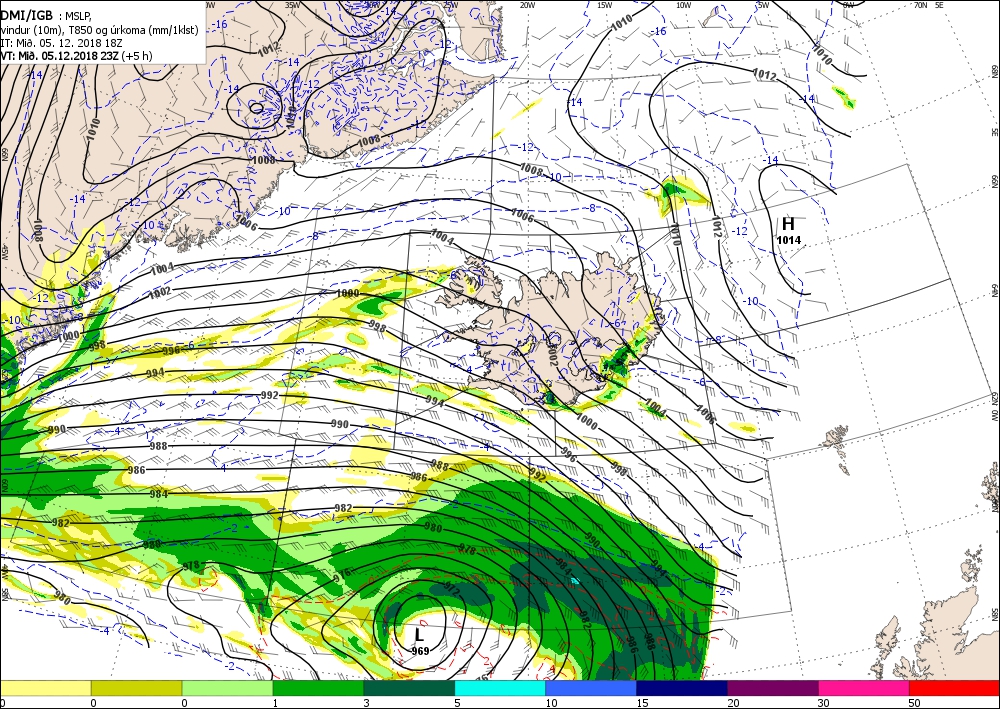Select the dark green 3–5 mm legend swatch

(409, 688)
